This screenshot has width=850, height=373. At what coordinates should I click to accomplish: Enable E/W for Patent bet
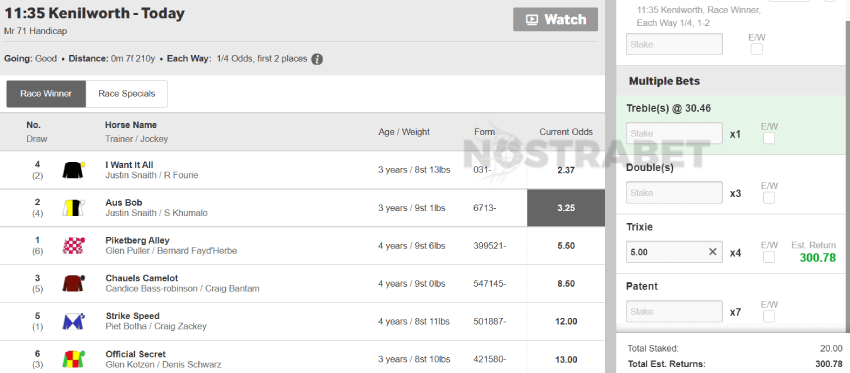pos(769,317)
